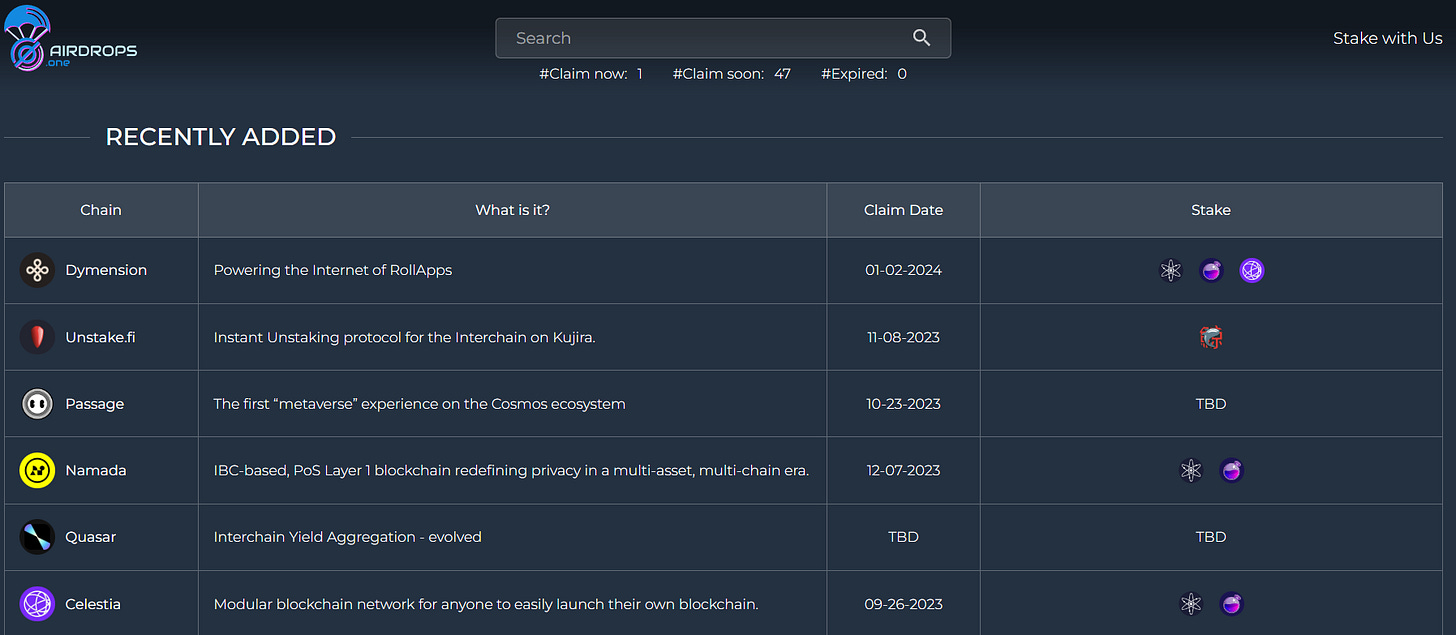Screen dimensions: 1456x635
Task: Open the Quasar chain name
Action: (91, 537)
